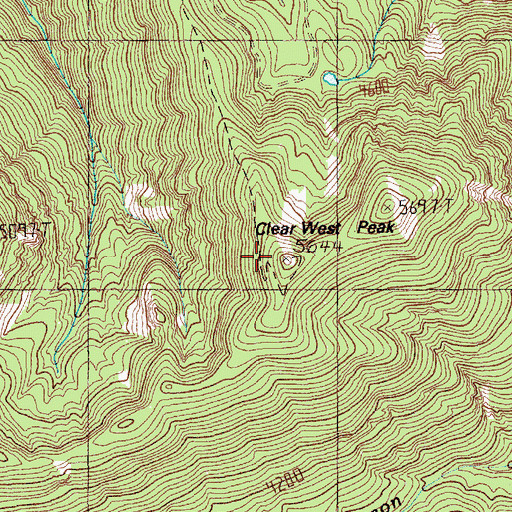The image size is (512, 512).
Task: Click the 5697T elevation label beside the eastern summit
Action: click(426, 207)
